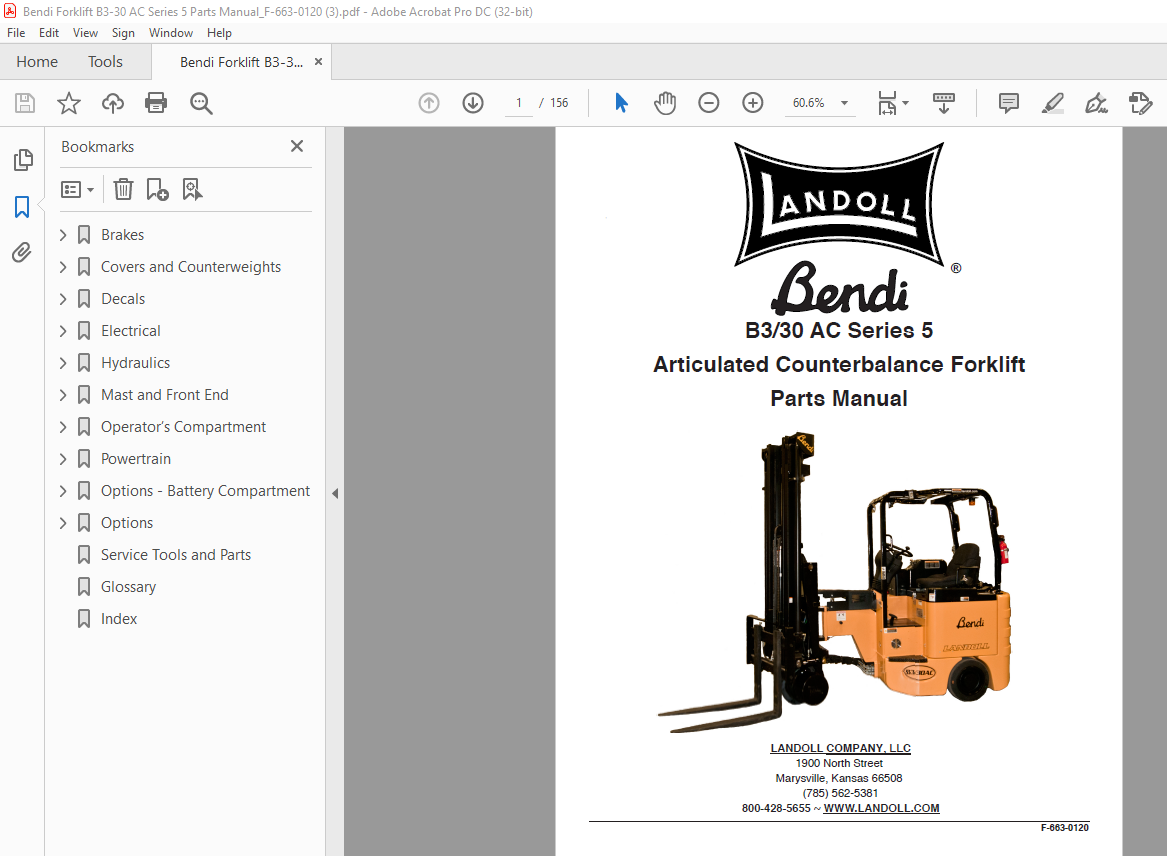Viewport: 1167px width, 856px height.
Task: Open the Hydraulics bookmark label
Action: tap(135, 363)
